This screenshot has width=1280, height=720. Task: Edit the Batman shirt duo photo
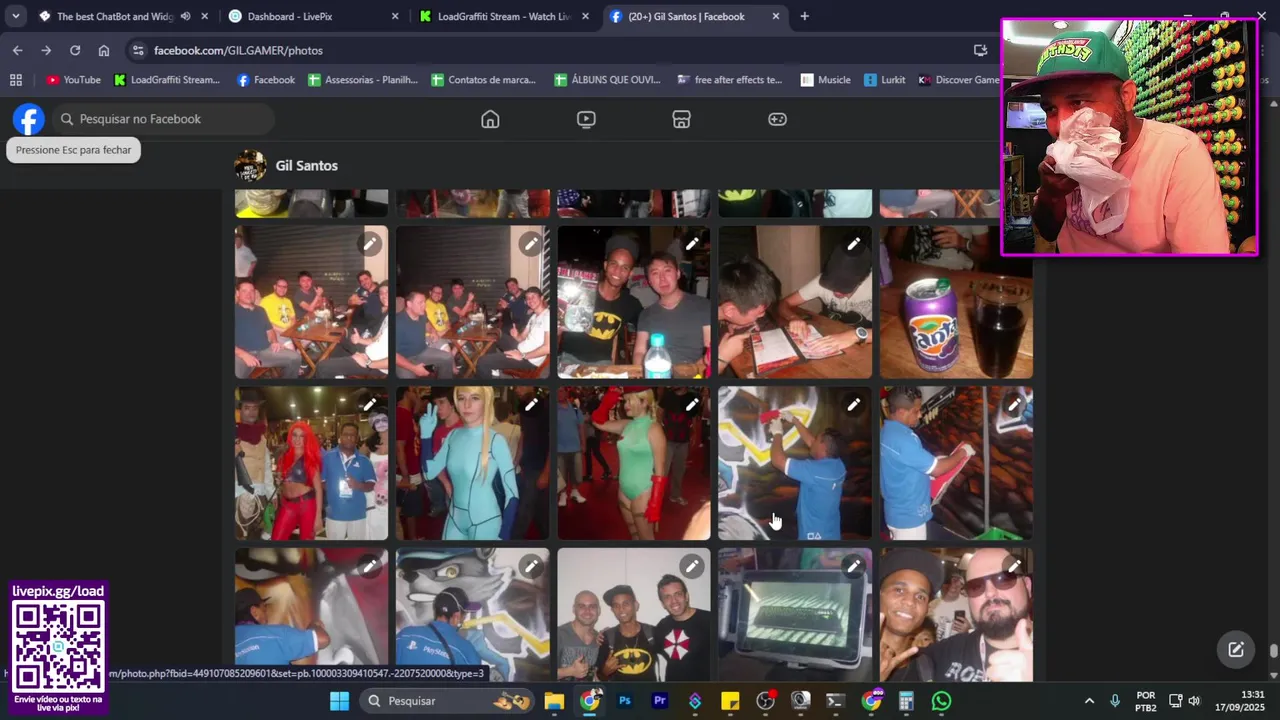[692, 244]
